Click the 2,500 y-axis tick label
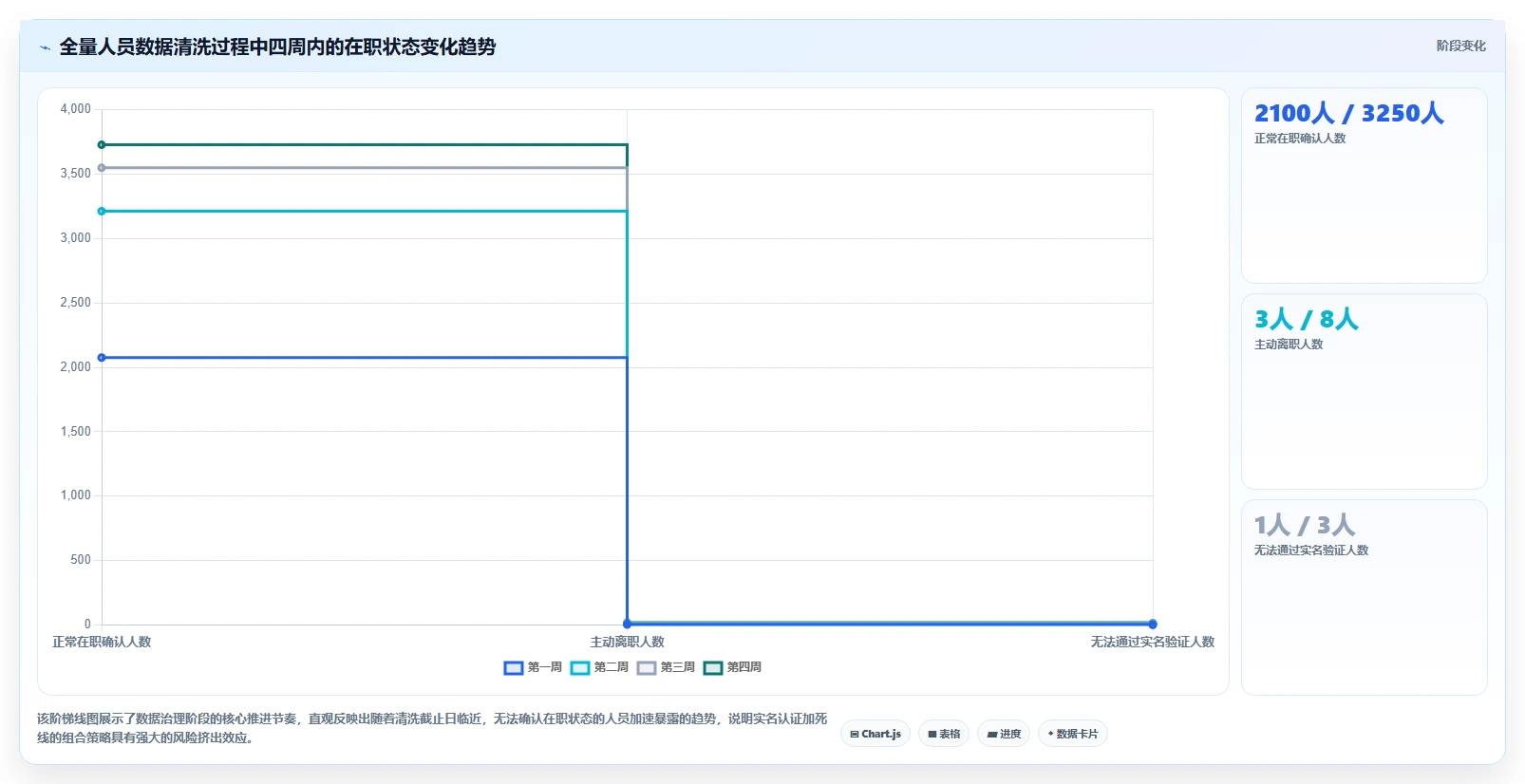1525x784 pixels. pyautogui.click(x=76, y=303)
